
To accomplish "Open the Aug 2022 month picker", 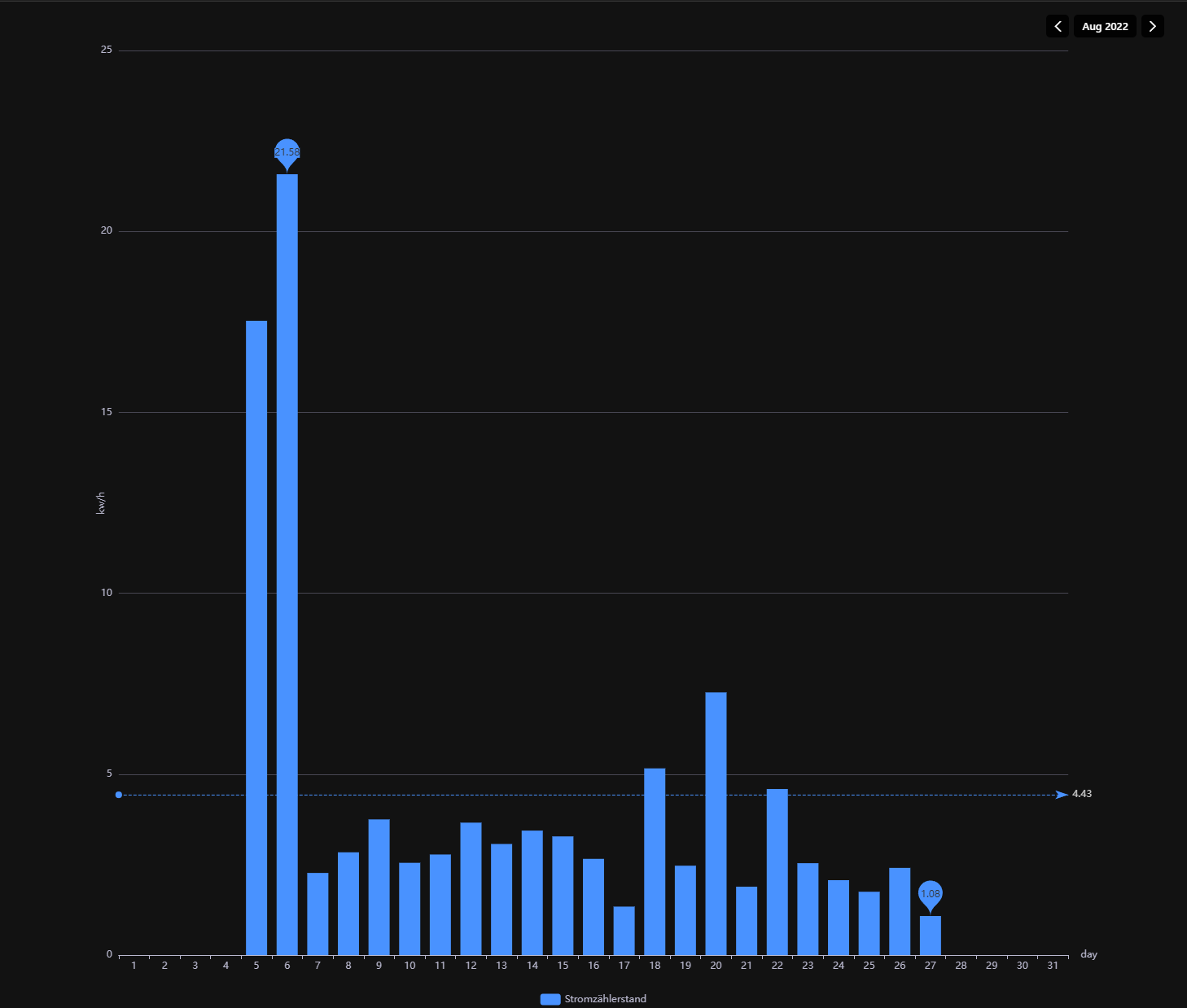I will 1105,26.
